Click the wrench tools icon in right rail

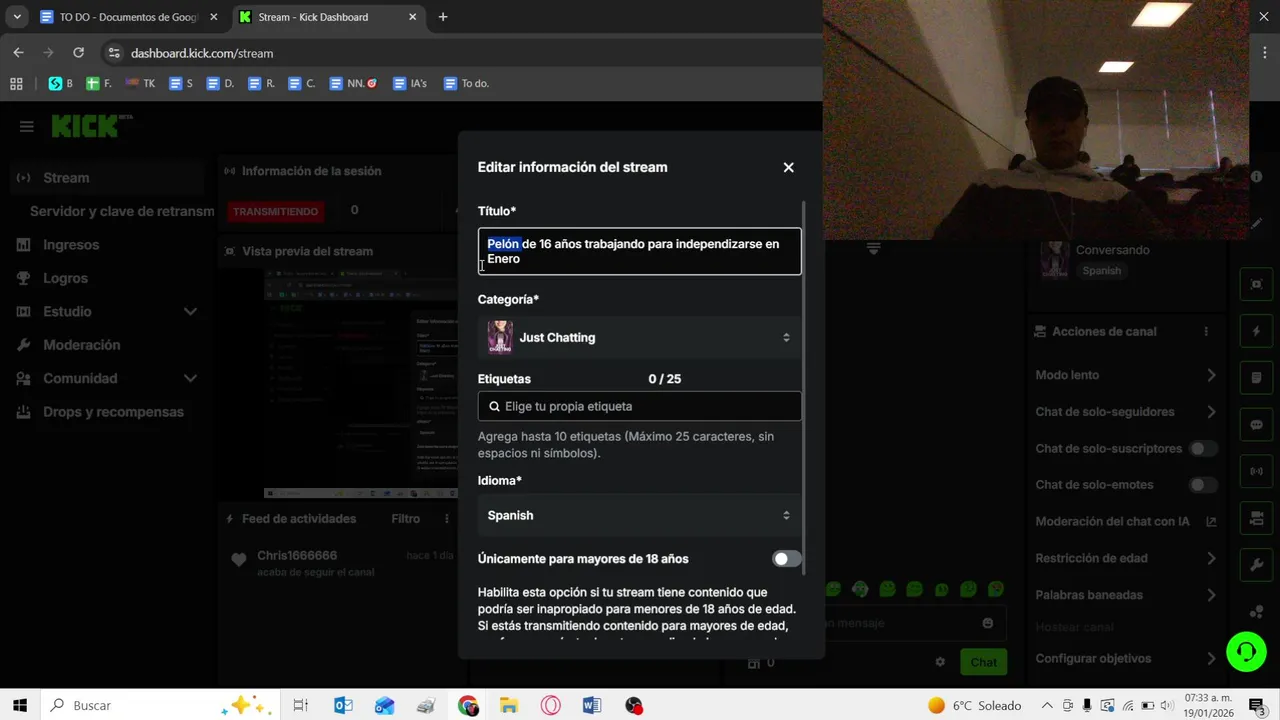tap(1257, 565)
